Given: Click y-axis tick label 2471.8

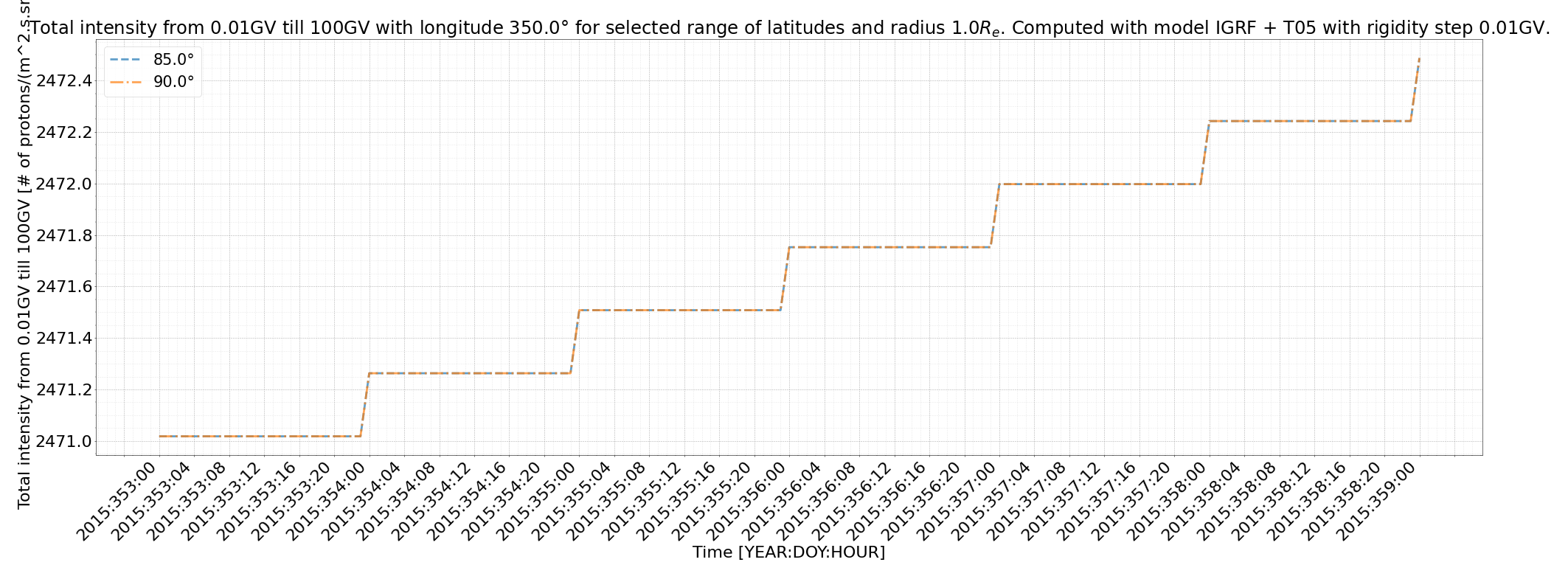Looking at the screenshot, I should tap(65, 235).
